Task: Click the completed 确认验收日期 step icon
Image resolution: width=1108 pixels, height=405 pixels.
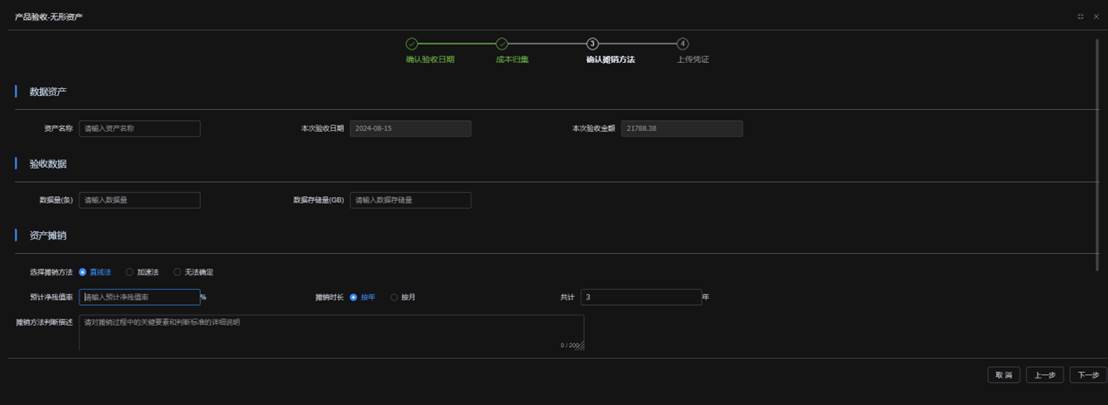Action: pos(411,44)
